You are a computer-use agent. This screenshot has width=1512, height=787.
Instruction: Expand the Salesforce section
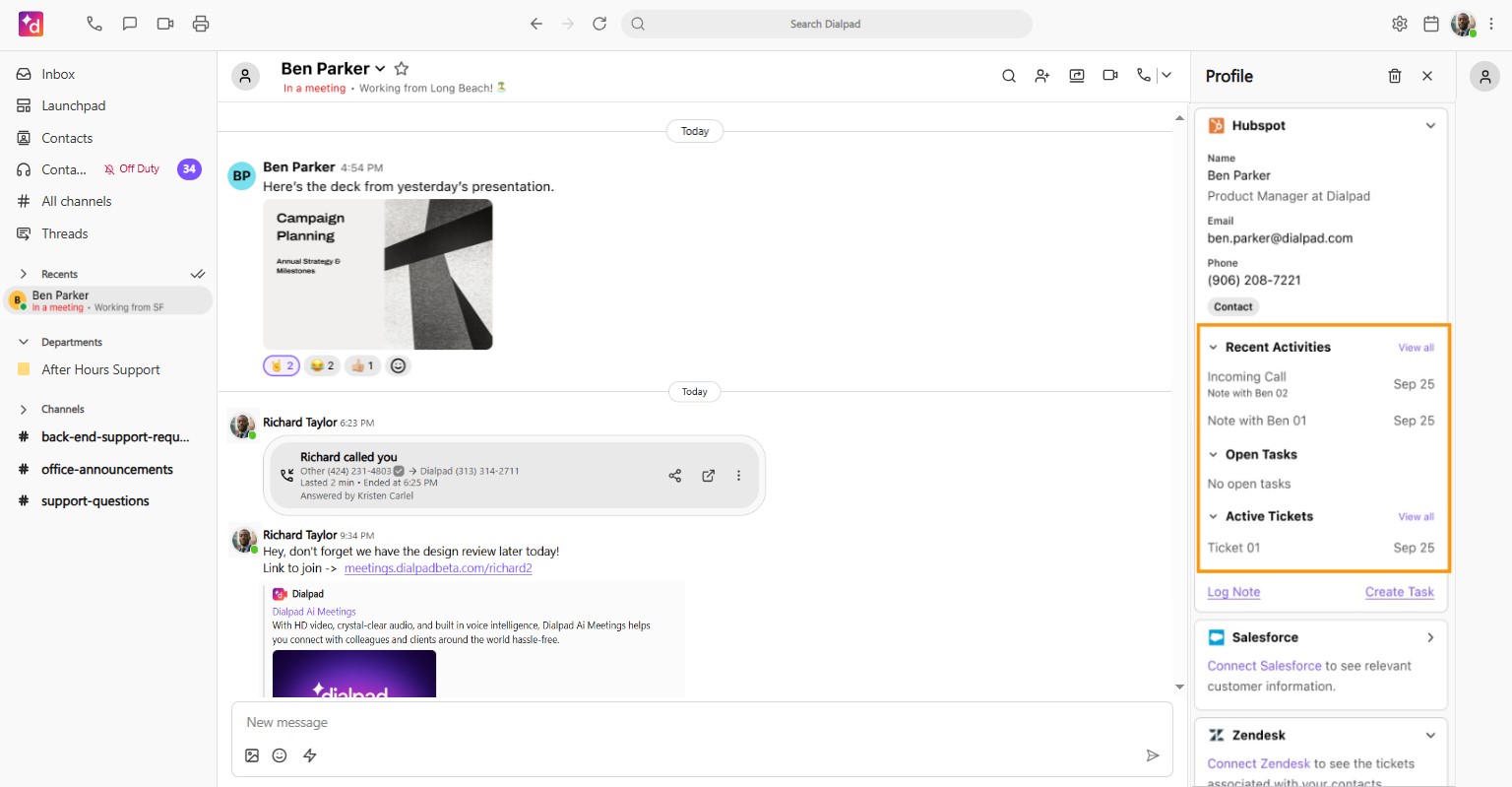coord(1430,638)
